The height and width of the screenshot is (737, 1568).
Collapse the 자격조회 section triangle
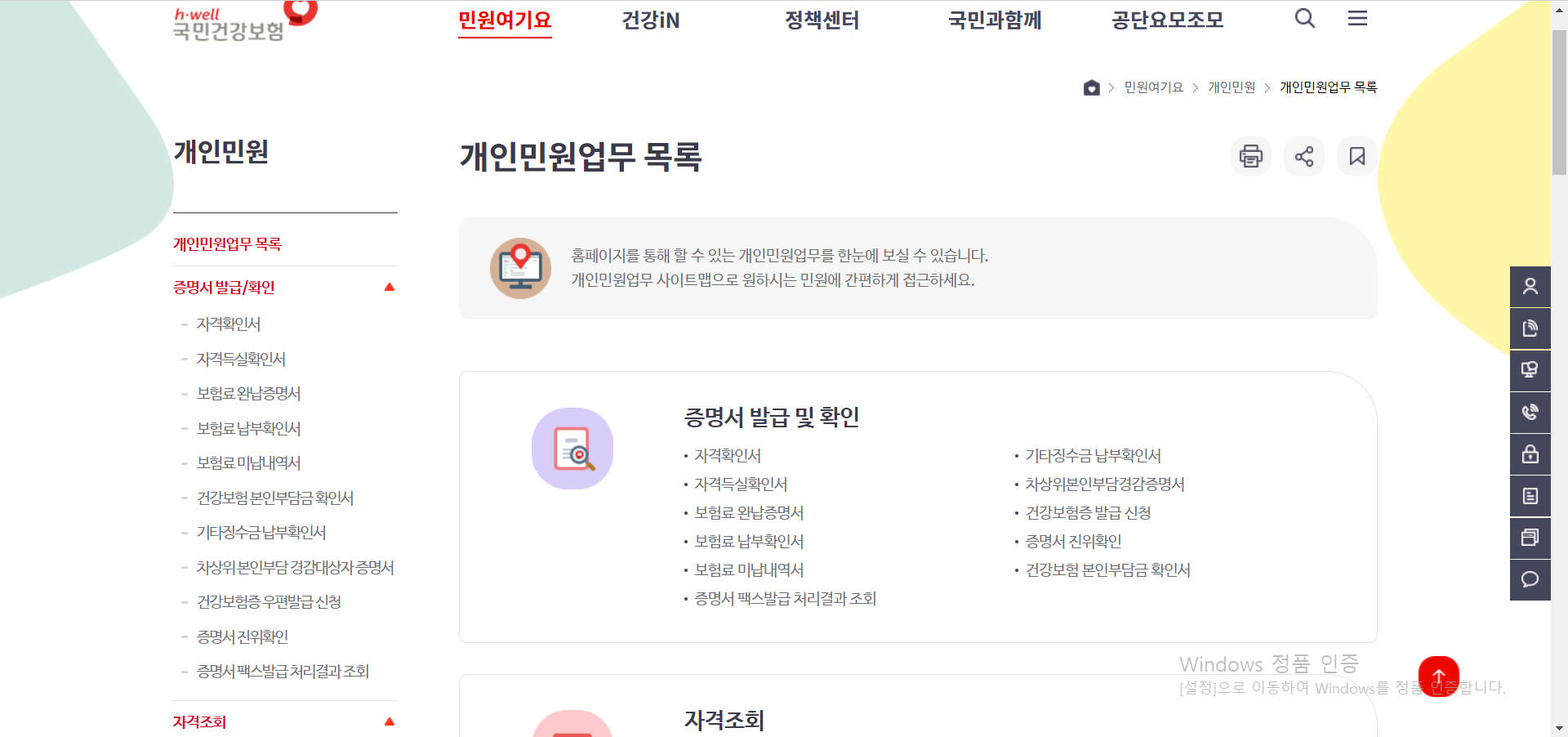(390, 721)
